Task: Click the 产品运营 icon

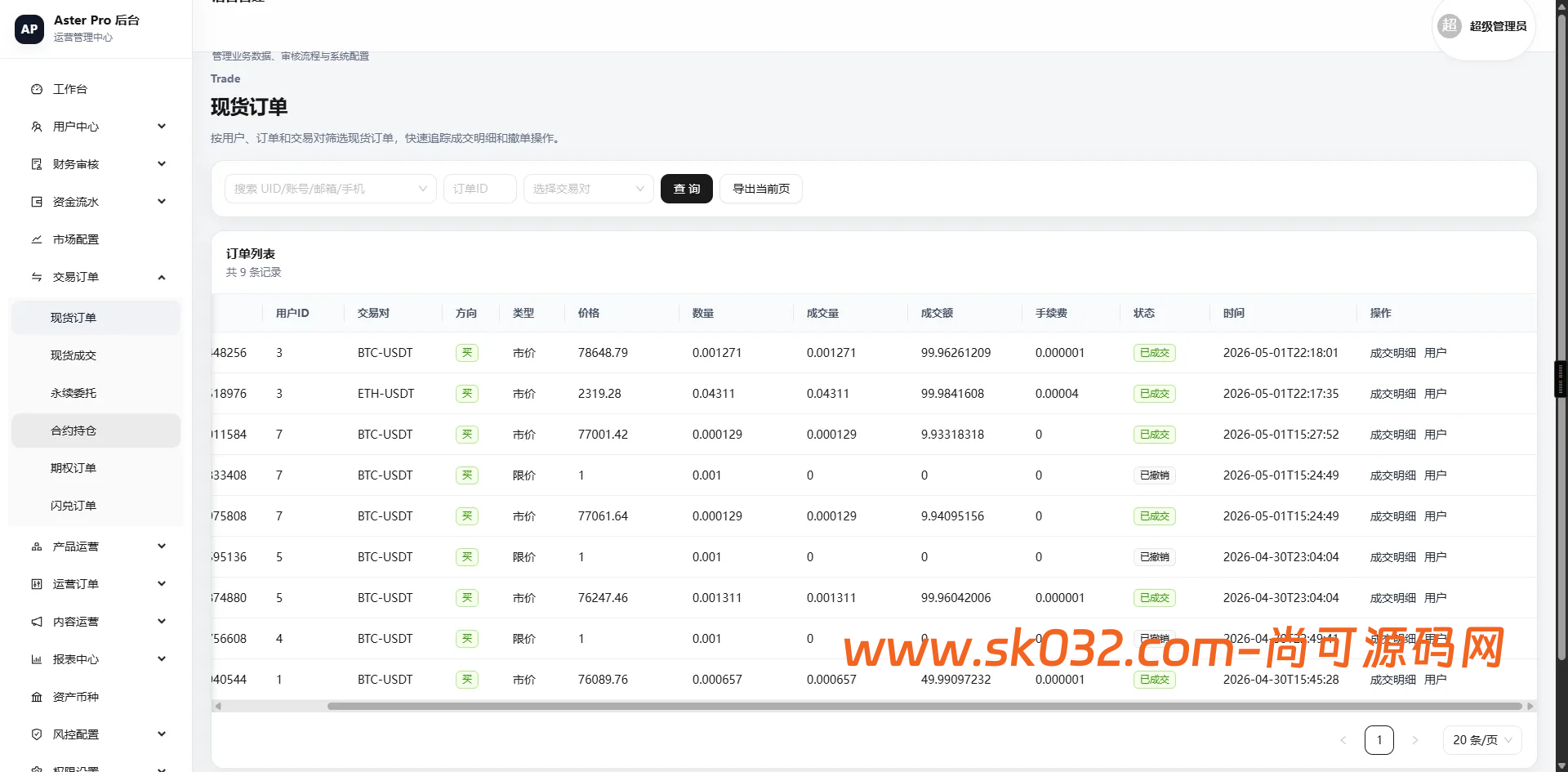Action: point(37,547)
